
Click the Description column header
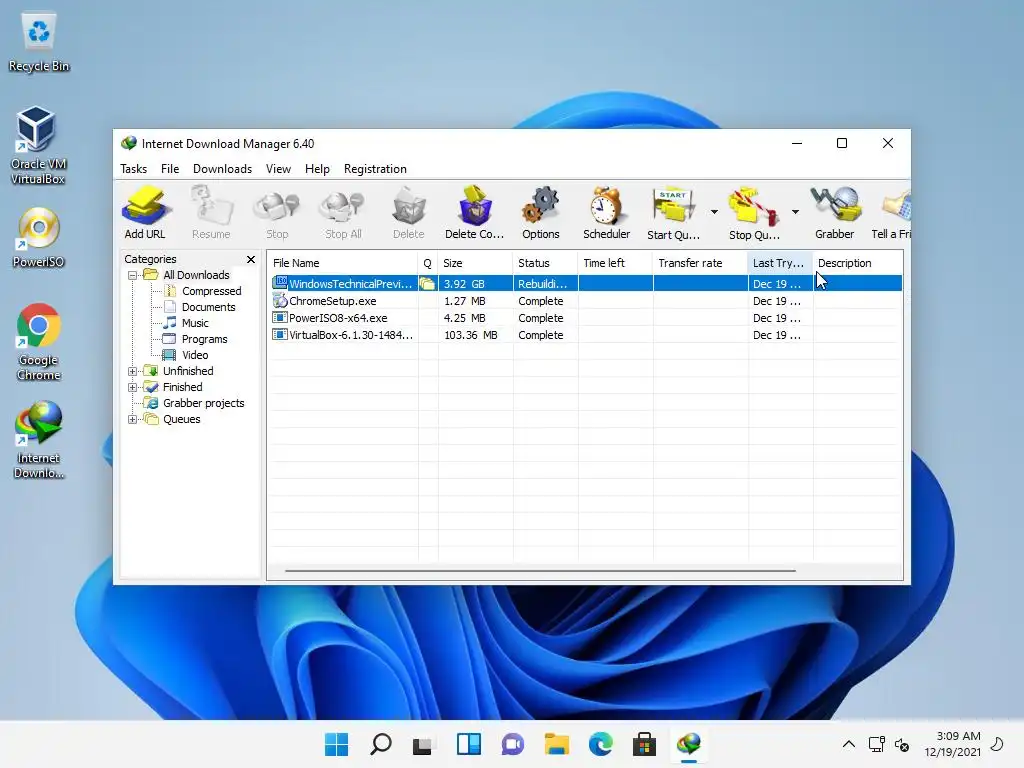pos(857,263)
